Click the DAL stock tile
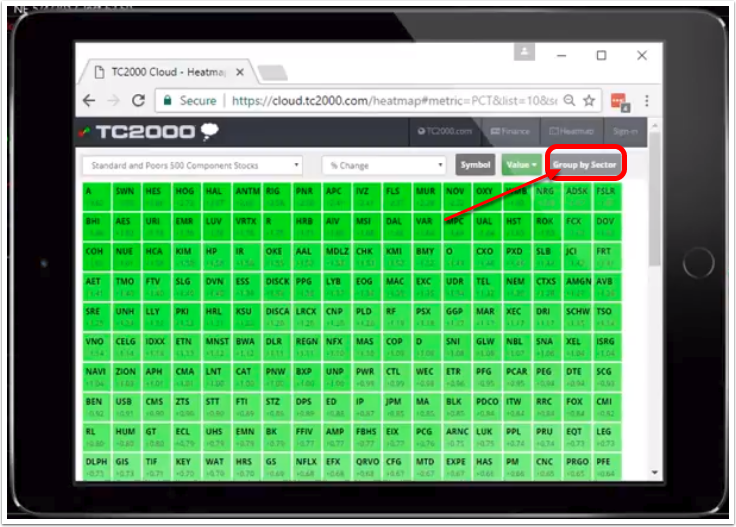The width and height of the screenshot is (736, 527). [x=397, y=227]
